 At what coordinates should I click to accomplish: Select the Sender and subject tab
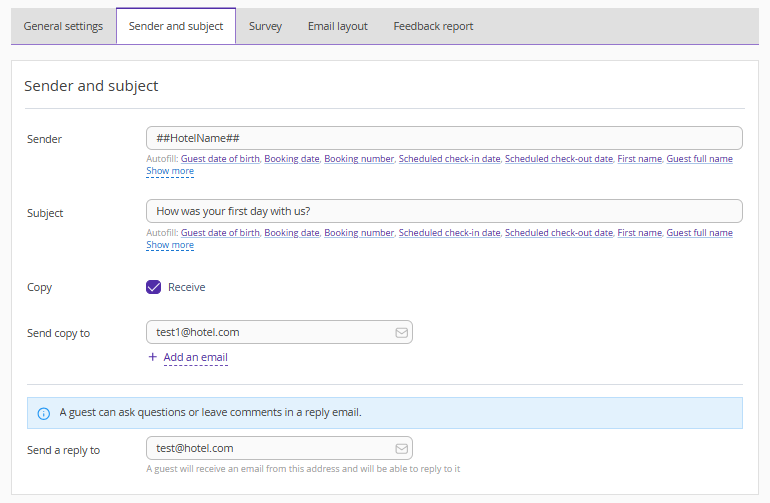[176, 26]
